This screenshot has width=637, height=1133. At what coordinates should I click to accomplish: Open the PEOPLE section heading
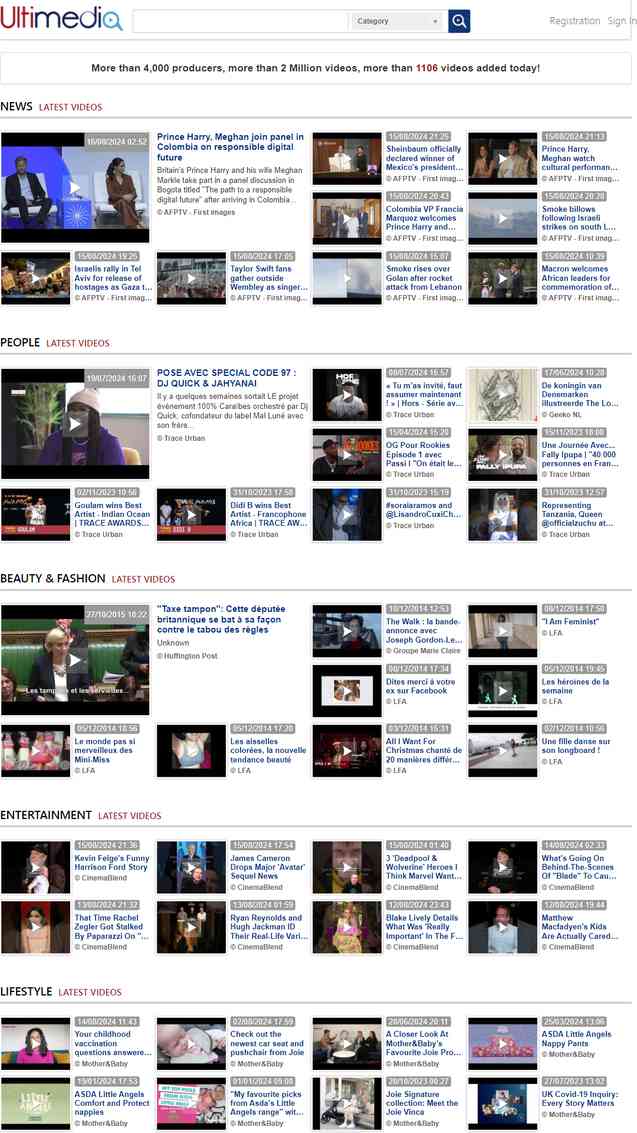pos(20,343)
